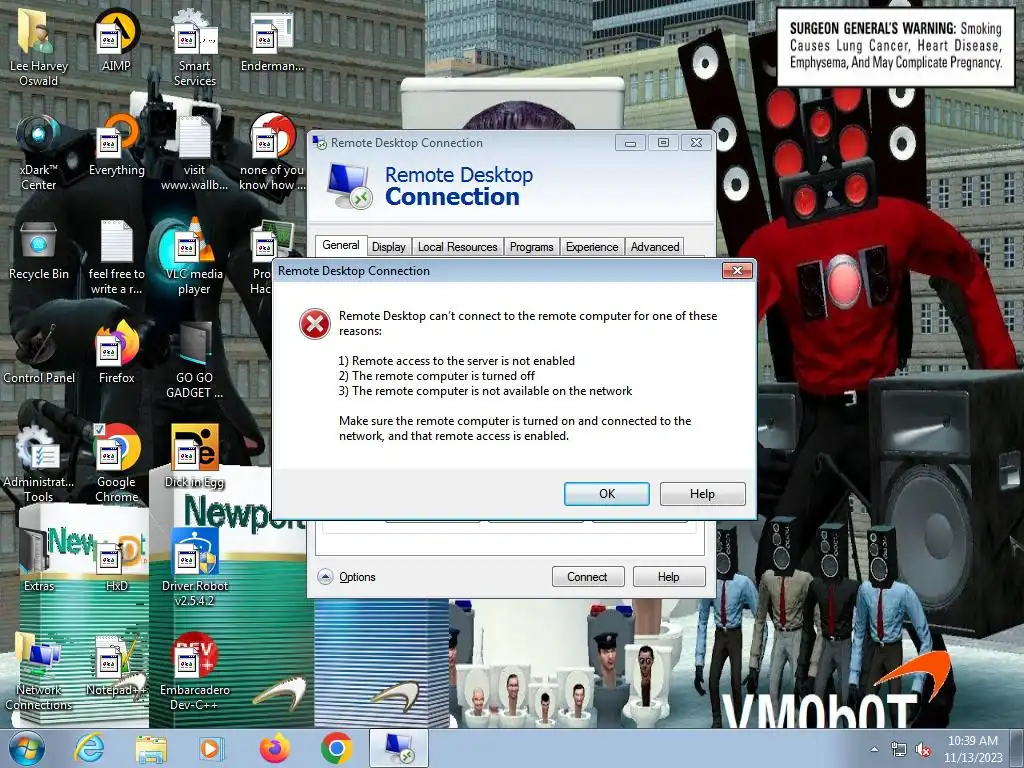The height and width of the screenshot is (768, 1024).
Task: Launch Internet Explorer from the taskbar
Action: 89,748
